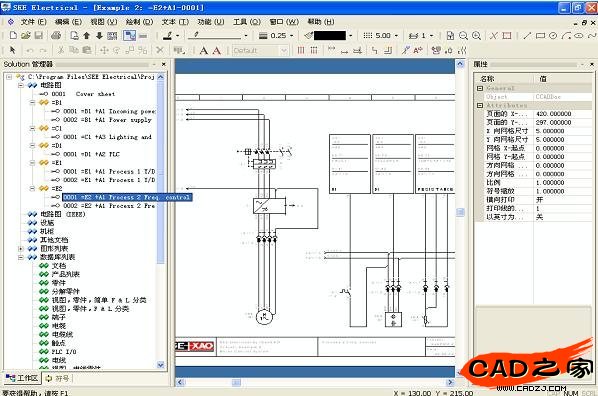Collapse the General section in properties
This screenshot has height=396, width=598.
pyautogui.click(x=480, y=88)
